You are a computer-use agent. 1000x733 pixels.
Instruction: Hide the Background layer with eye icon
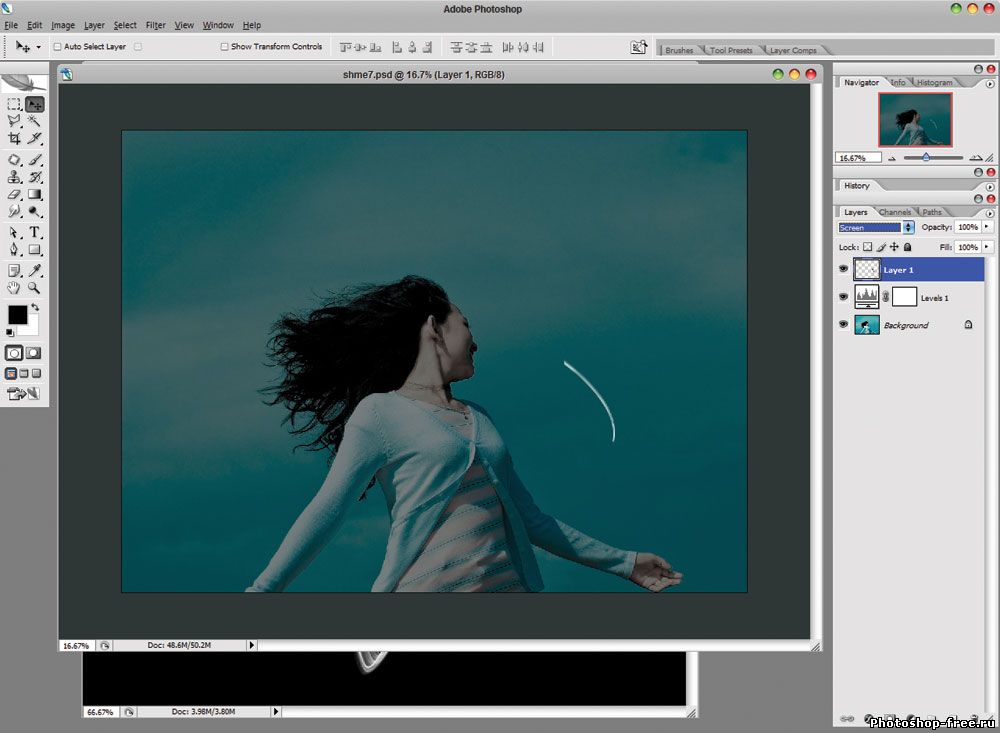click(x=843, y=325)
